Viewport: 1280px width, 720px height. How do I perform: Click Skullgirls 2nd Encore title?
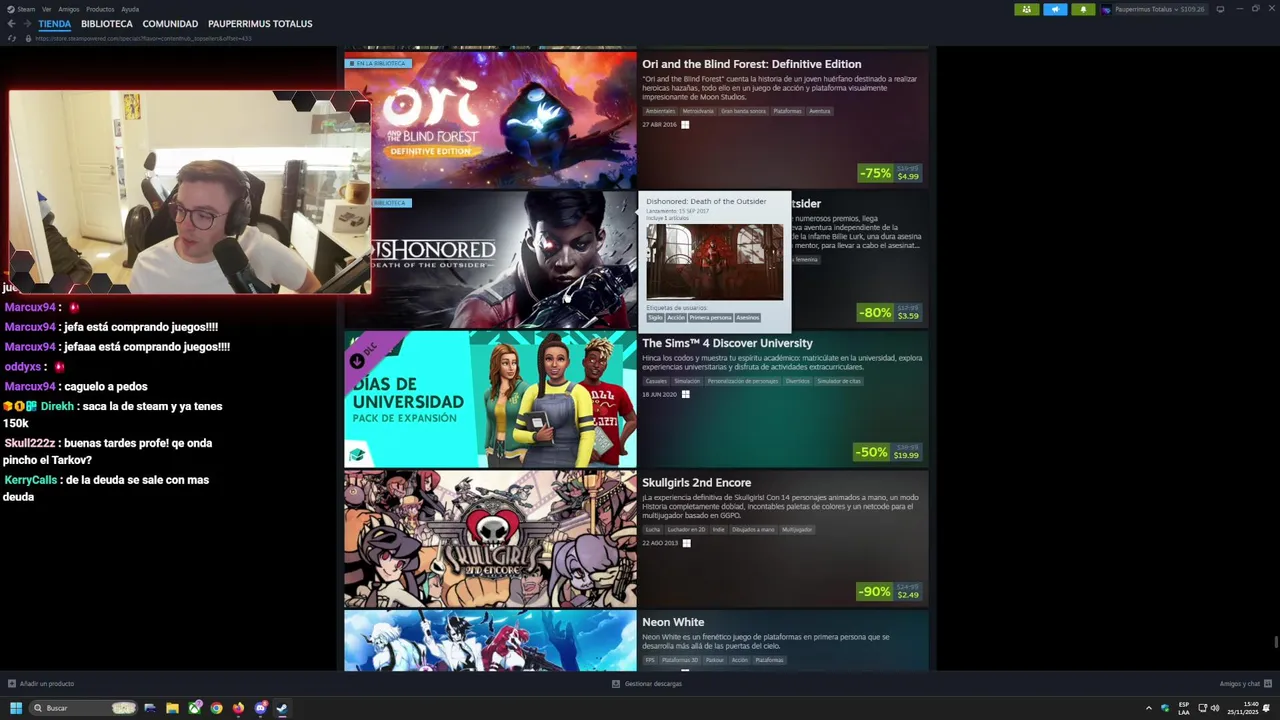[696, 483]
